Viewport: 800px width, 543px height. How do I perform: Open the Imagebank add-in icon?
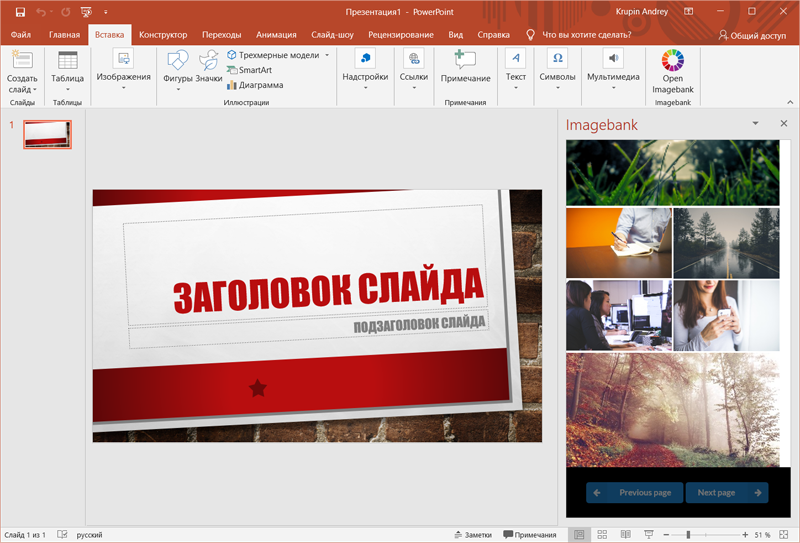pos(672,60)
